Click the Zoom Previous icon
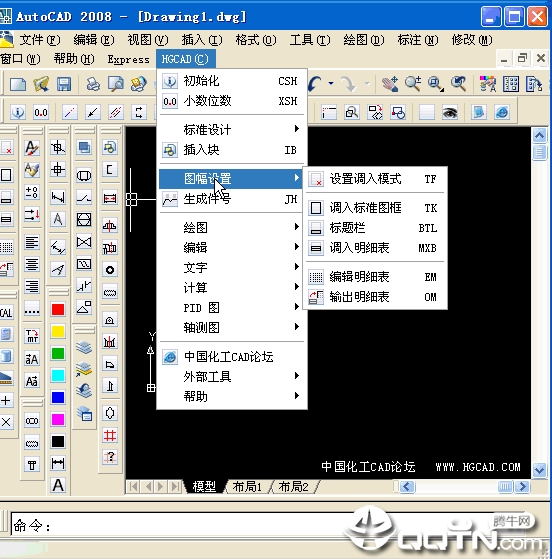Image resolution: width=552 pixels, height=559 pixels. 458,84
